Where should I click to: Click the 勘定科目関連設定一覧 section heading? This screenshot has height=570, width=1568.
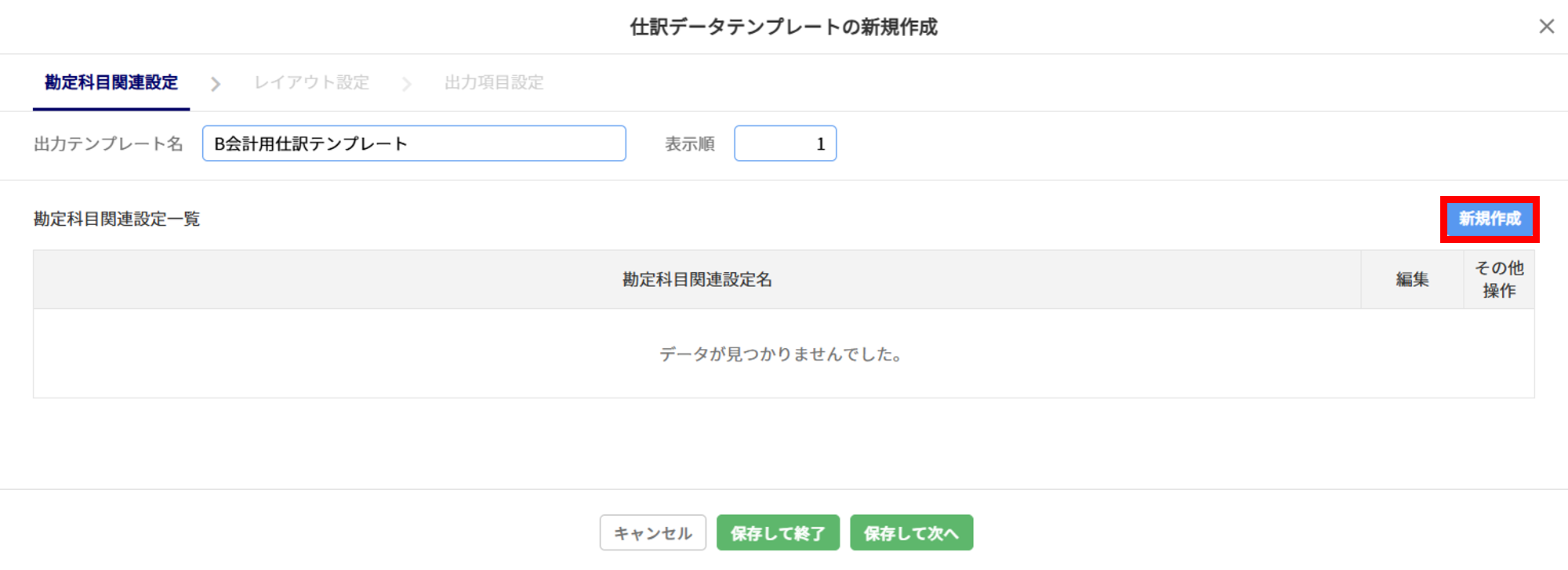[117, 220]
